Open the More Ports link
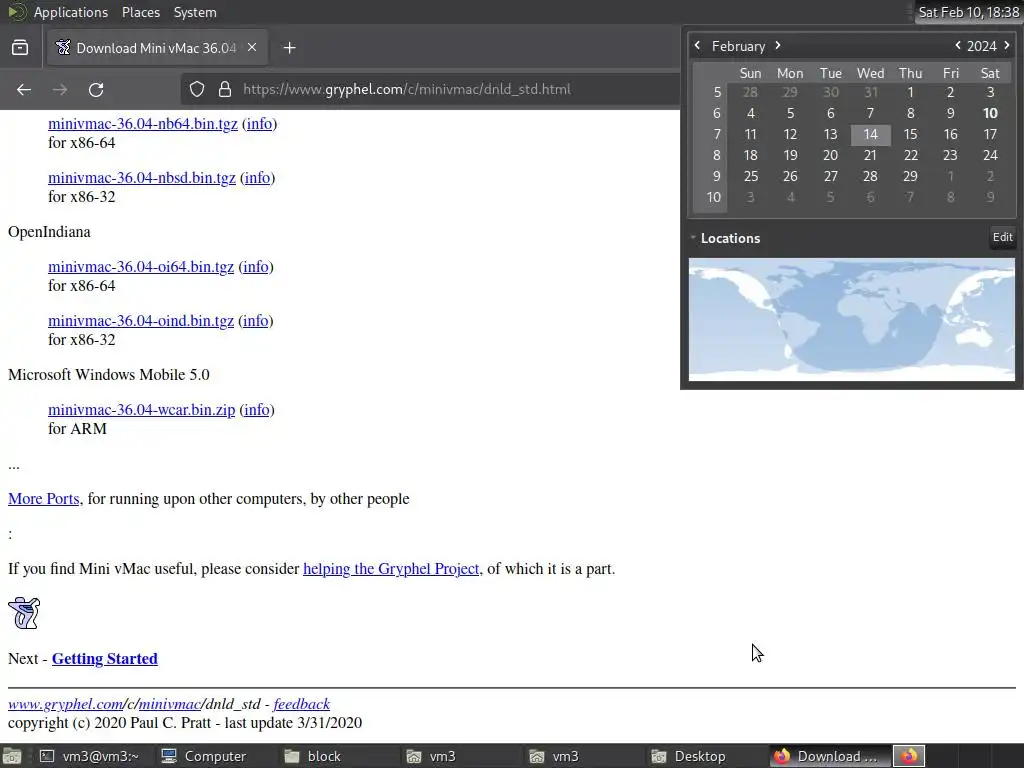The height and width of the screenshot is (768, 1024). tap(44, 499)
